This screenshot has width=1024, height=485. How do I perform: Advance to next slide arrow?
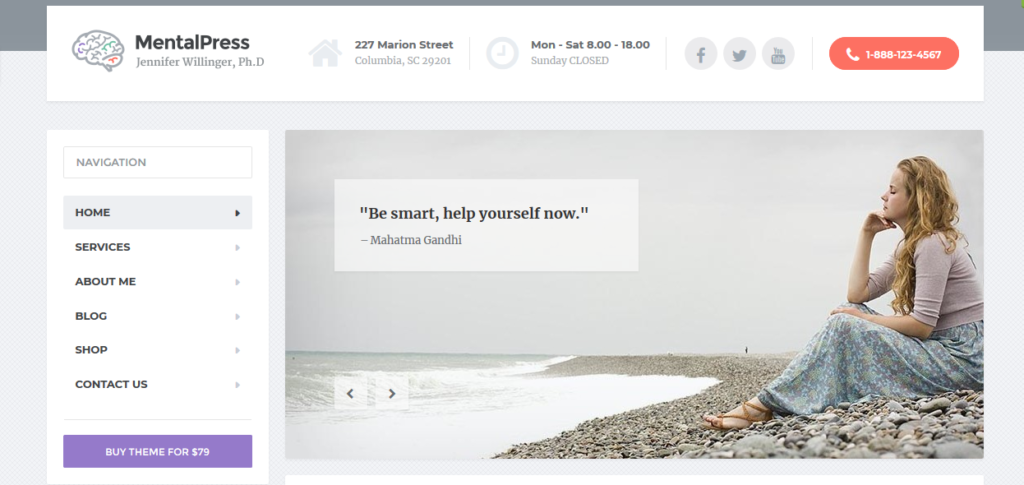(392, 393)
